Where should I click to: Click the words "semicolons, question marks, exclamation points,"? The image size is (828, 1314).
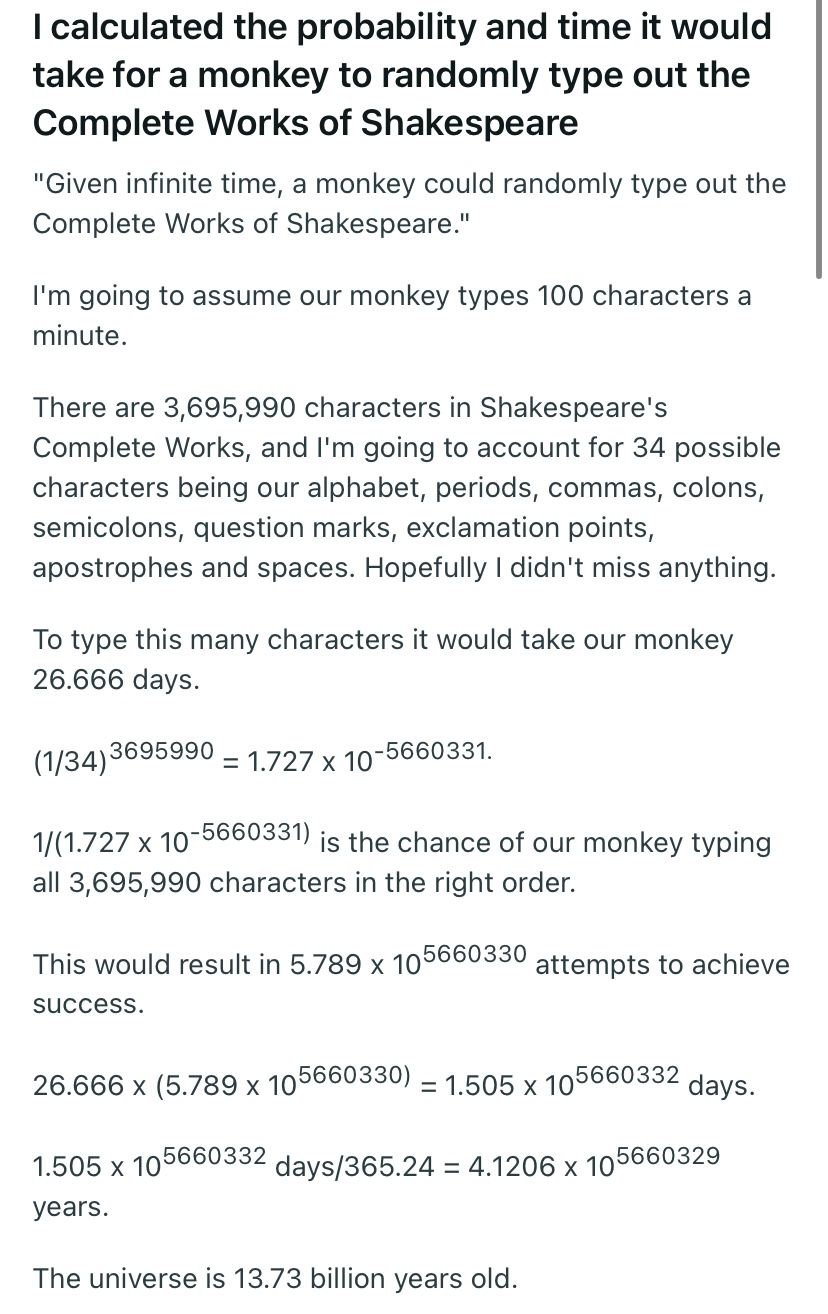point(343,527)
